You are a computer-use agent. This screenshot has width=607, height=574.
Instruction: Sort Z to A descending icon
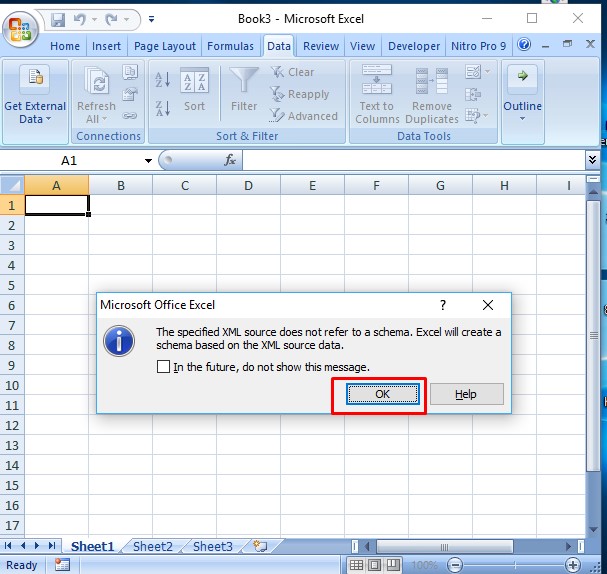[x=163, y=108]
